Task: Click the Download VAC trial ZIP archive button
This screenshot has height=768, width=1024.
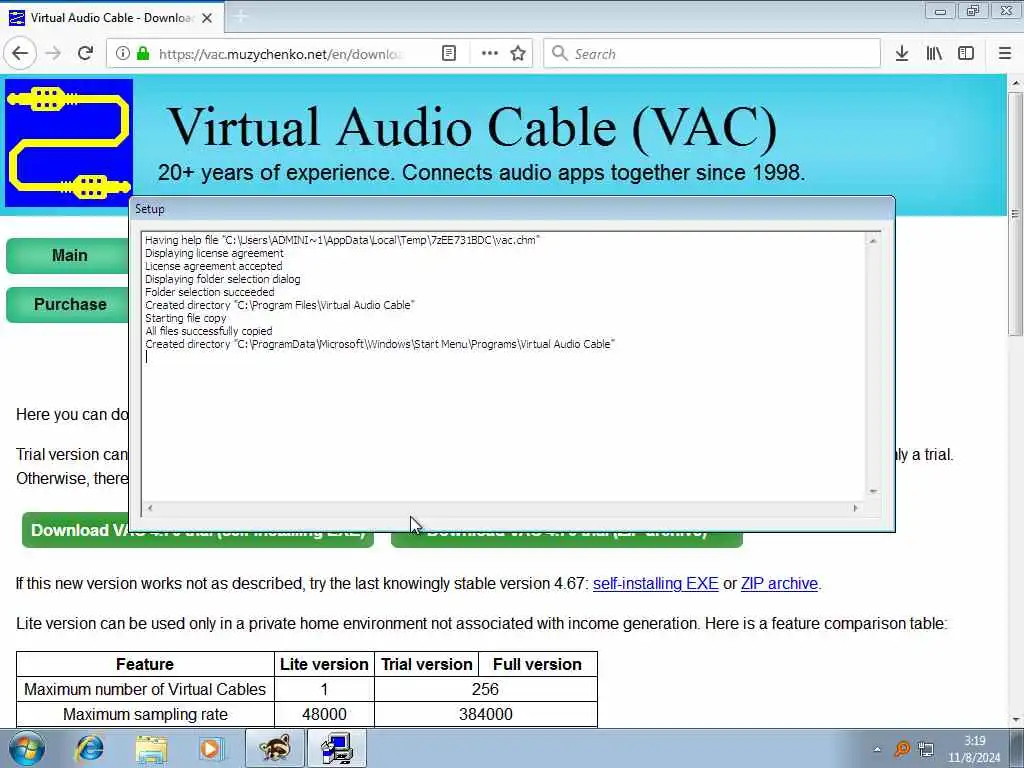Action: click(566, 539)
